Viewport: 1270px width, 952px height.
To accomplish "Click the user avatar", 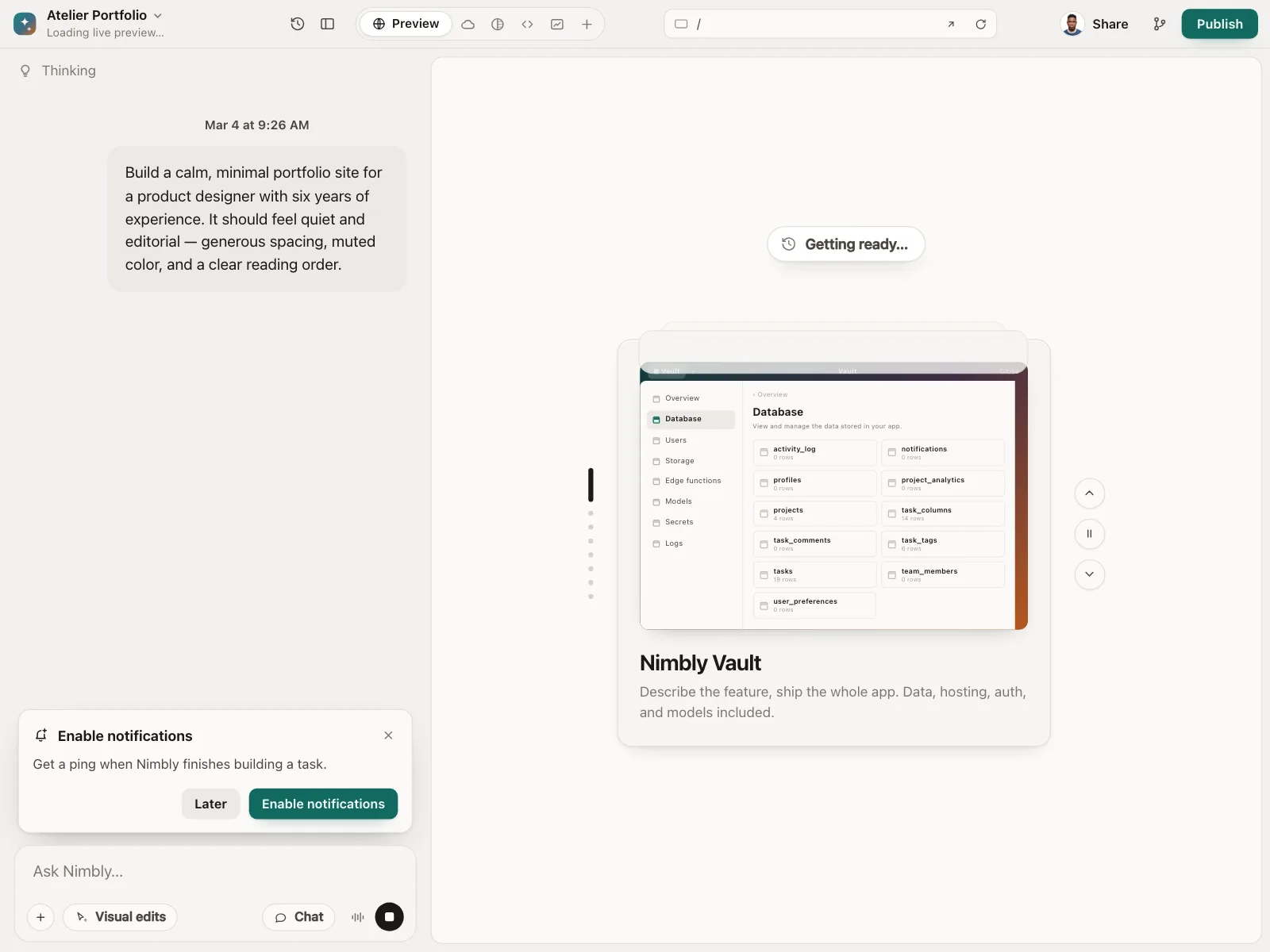I will click(1072, 24).
